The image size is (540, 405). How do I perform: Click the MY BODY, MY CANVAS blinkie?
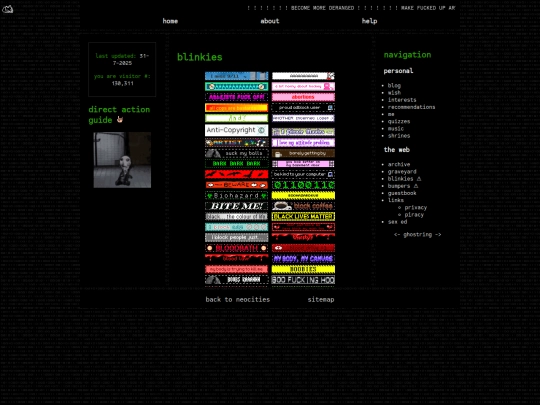pos(303,259)
